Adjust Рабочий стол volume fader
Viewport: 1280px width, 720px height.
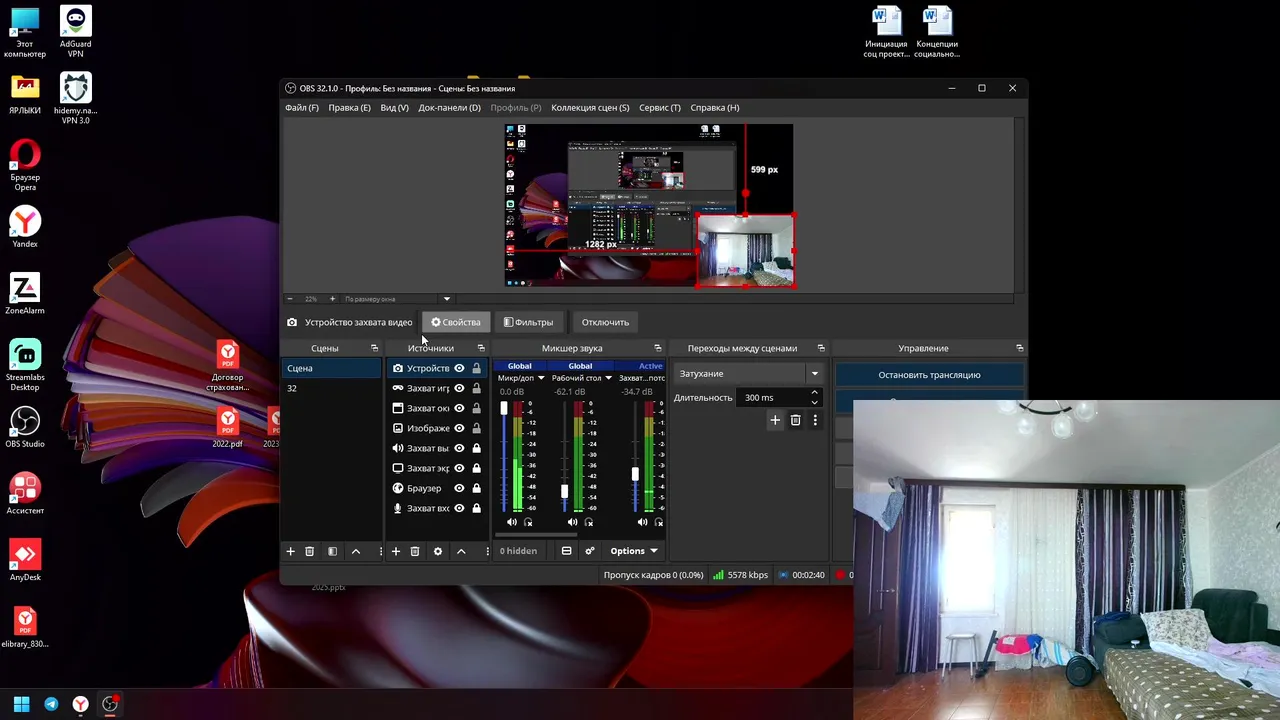[565, 491]
